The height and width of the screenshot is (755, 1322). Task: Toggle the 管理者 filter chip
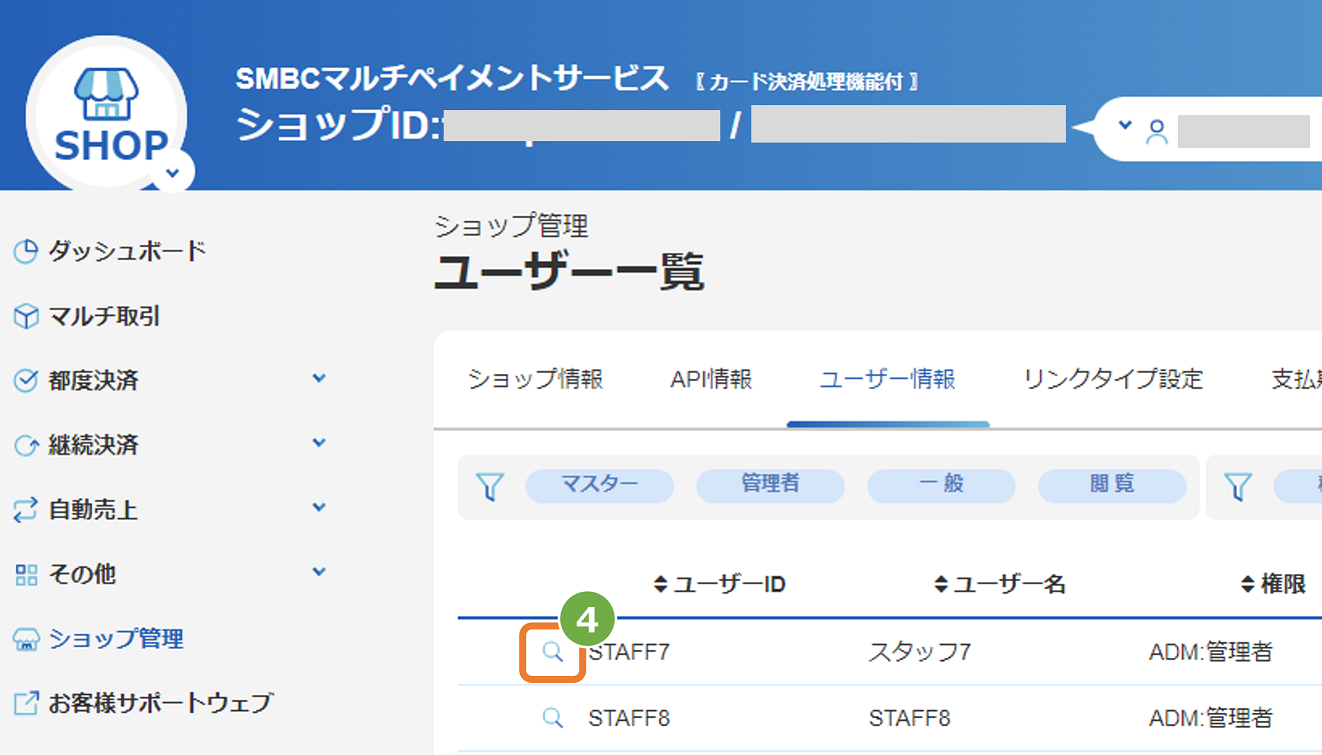(x=770, y=485)
